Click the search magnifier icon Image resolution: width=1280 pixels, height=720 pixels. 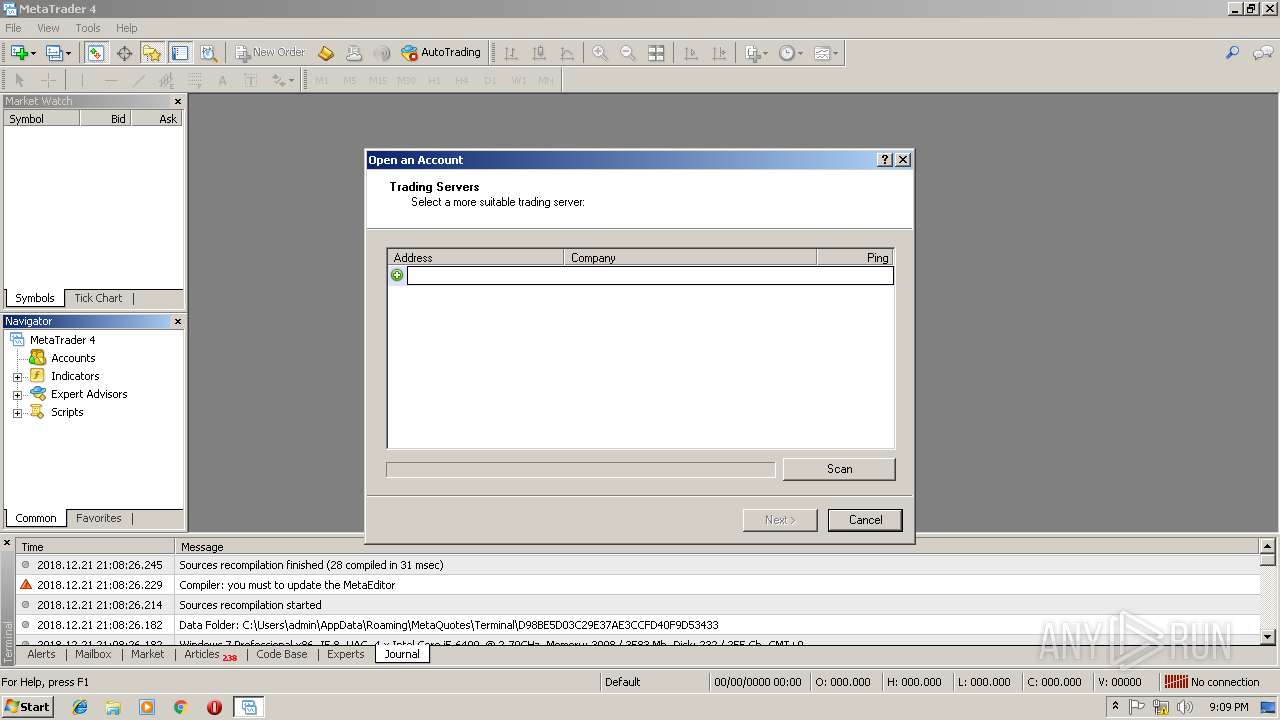pos(1232,53)
